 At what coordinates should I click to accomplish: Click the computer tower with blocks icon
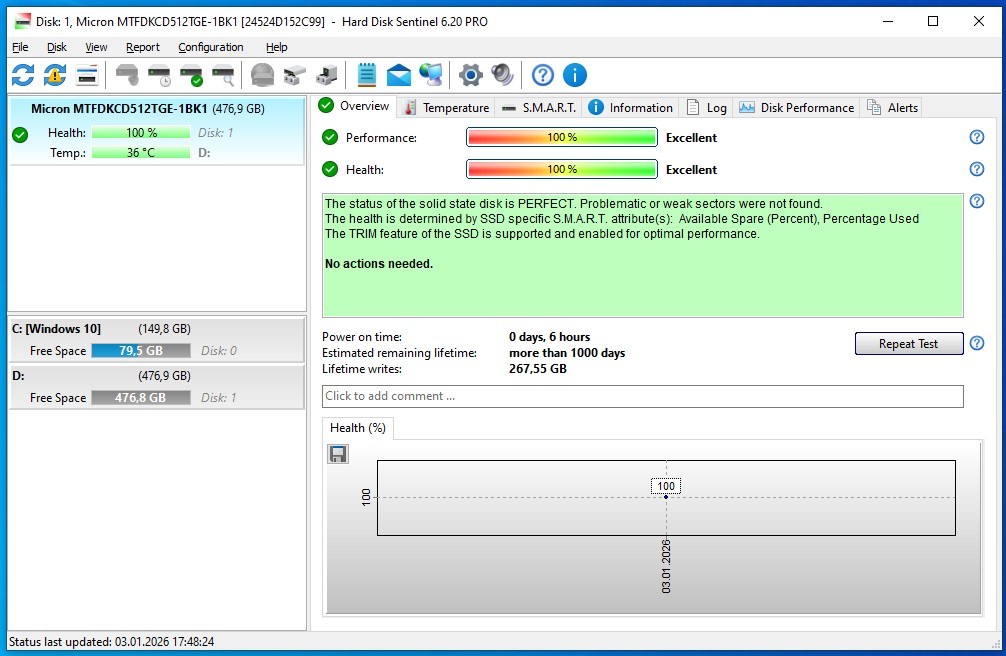(327, 75)
